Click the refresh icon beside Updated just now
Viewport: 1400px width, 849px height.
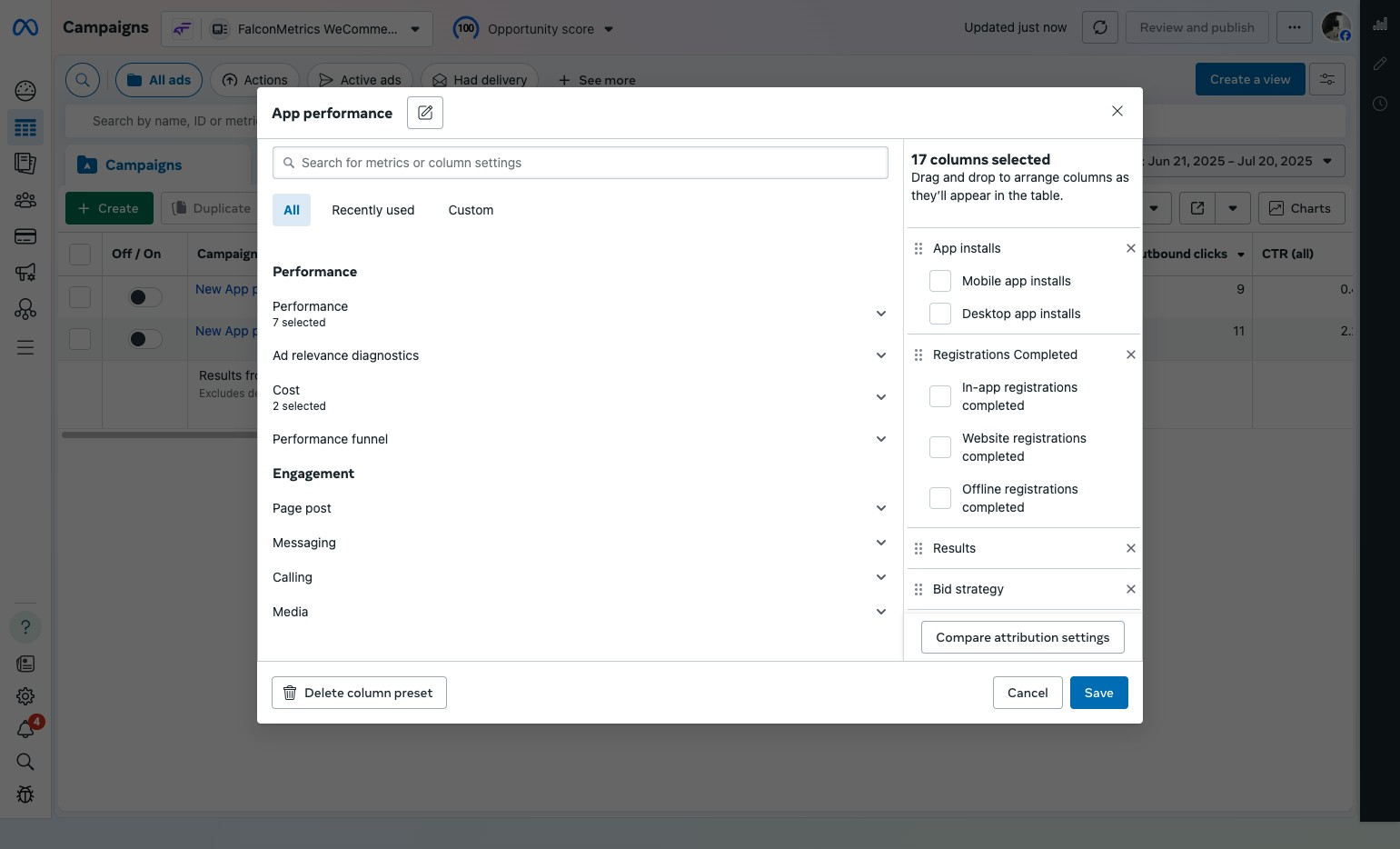[x=1099, y=27]
